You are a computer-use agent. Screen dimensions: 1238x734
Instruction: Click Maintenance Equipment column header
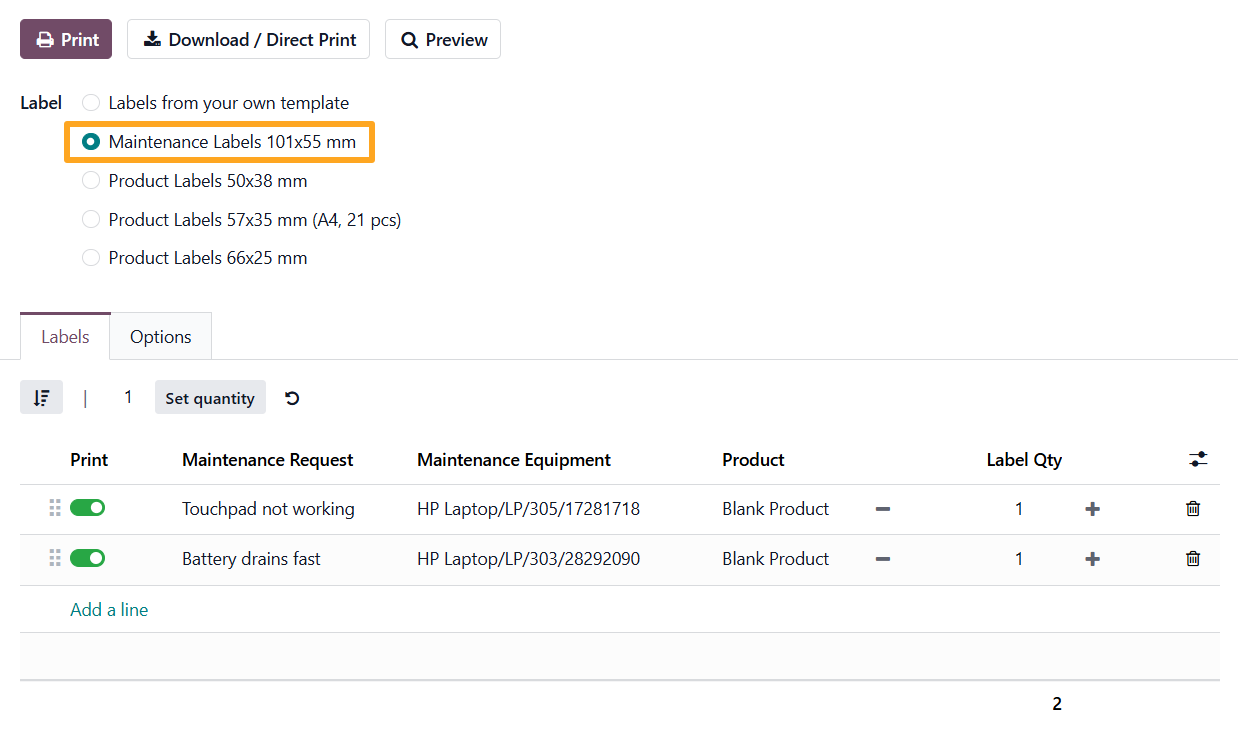tap(514, 460)
